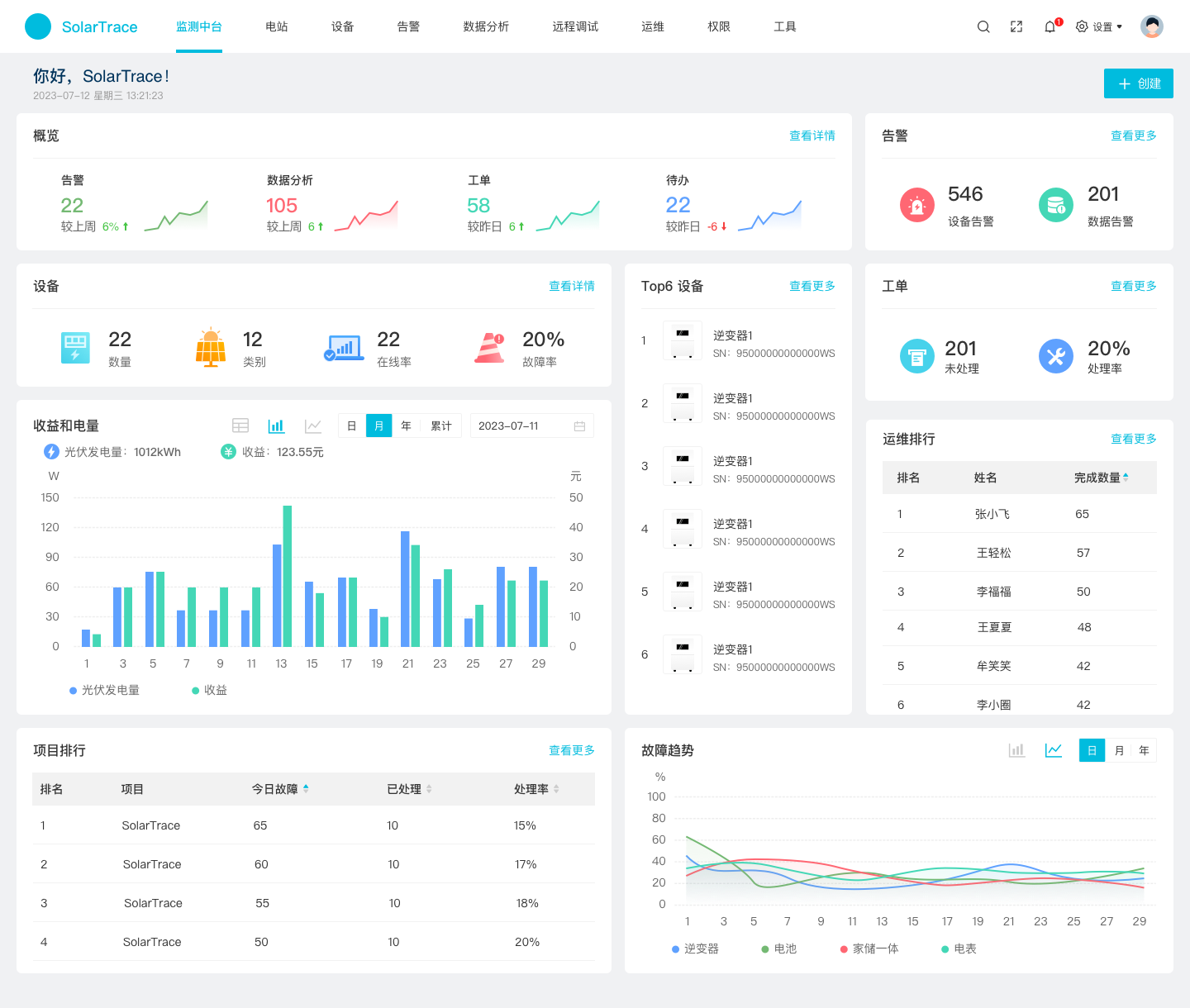Viewport: 1190px width, 1008px height.
Task: Open the settings gear icon
Action: click(1082, 26)
